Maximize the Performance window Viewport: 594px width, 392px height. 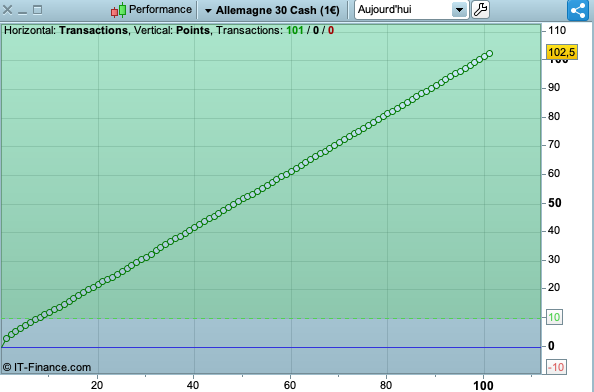38,9
